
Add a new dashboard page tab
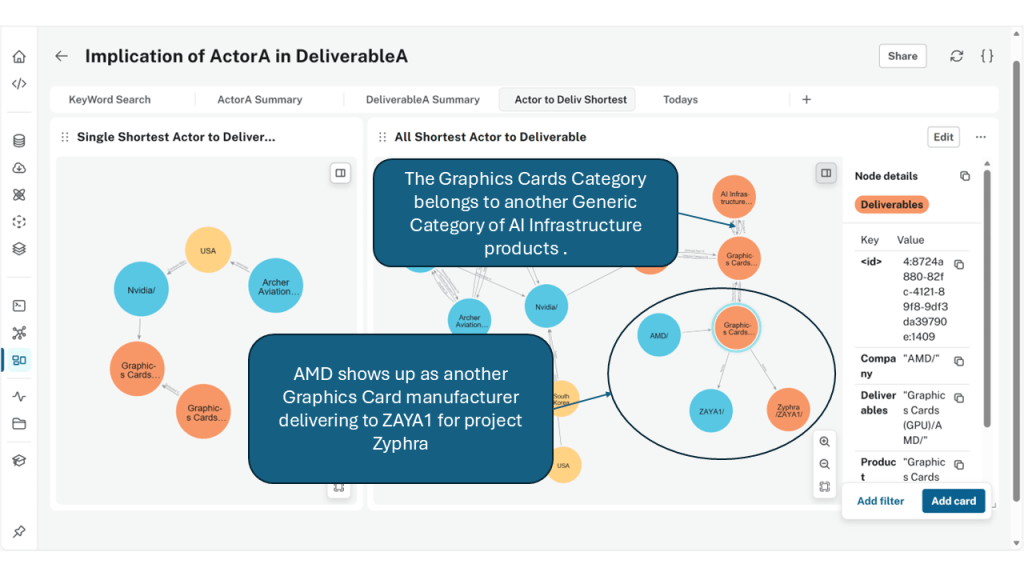pyautogui.click(x=806, y=99)
